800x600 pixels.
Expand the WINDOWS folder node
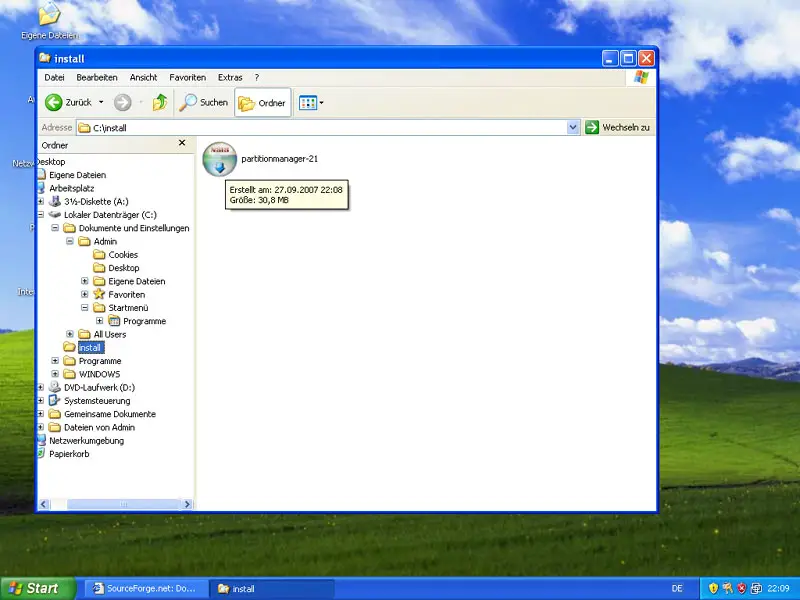pos(55,374)
